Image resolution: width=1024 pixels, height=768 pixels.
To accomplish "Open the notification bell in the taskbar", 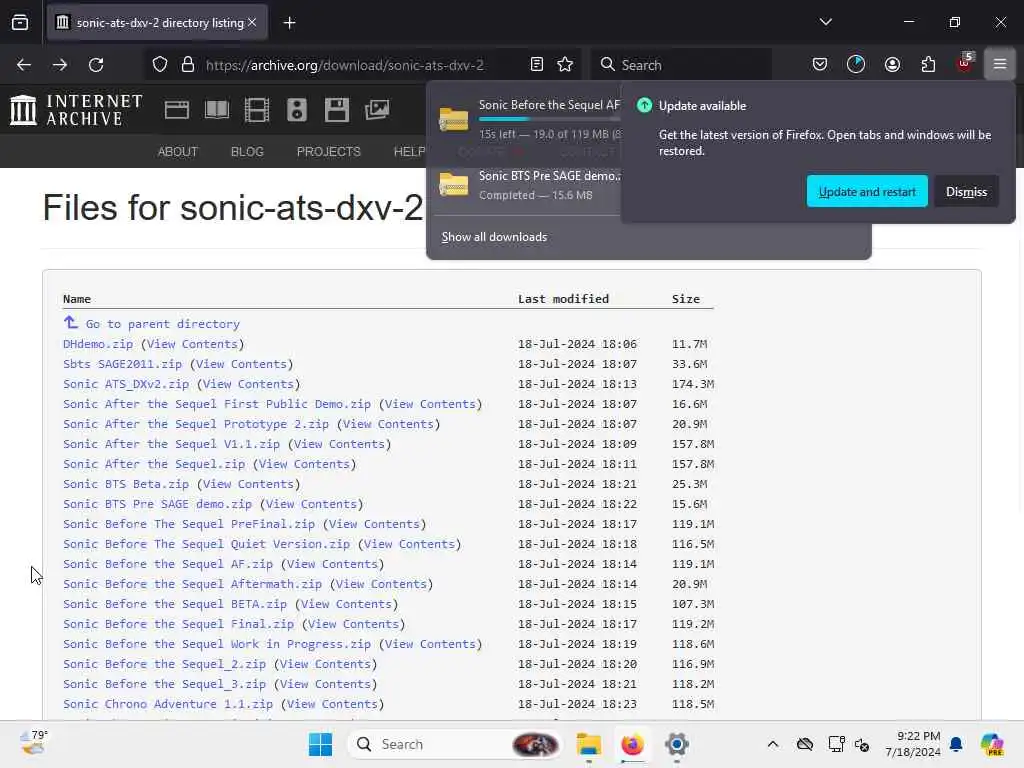I will (955, 744).
